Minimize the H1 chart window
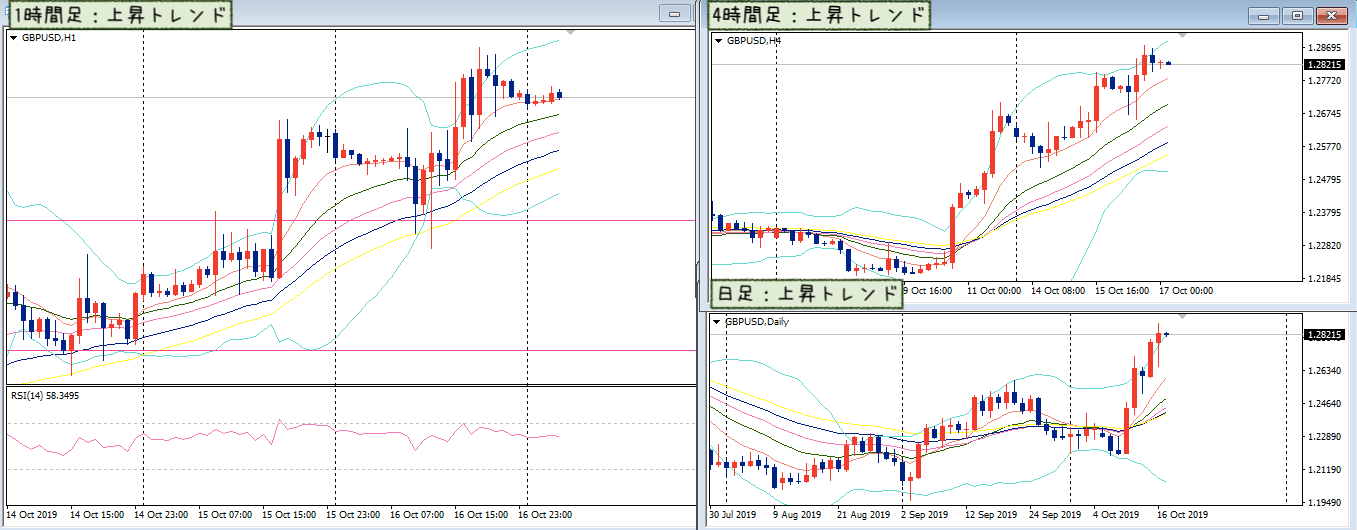This screenshot has width=1357, height=530. [676, 14]
